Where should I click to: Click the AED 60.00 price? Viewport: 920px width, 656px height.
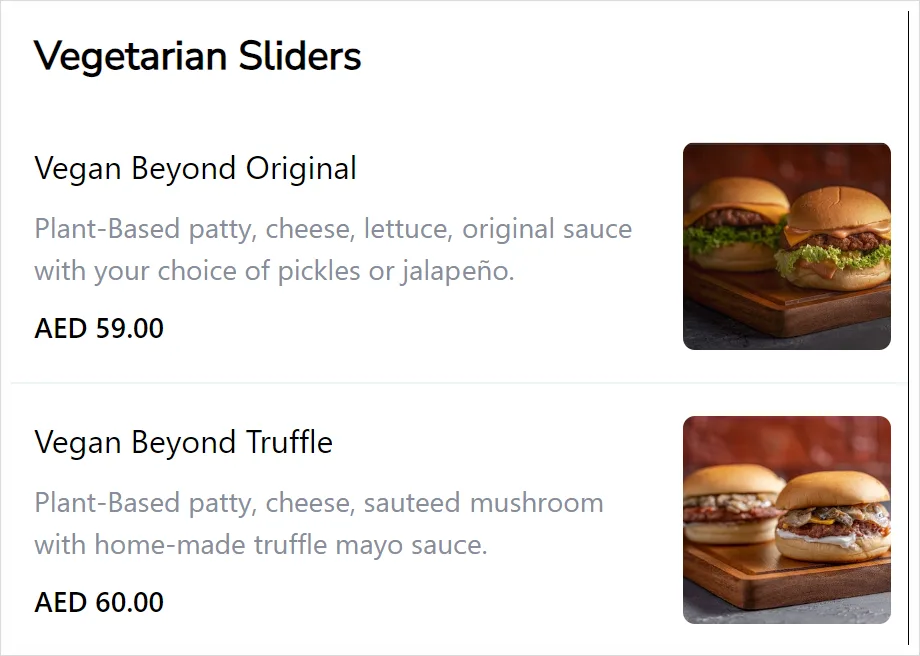coord(99,602)
